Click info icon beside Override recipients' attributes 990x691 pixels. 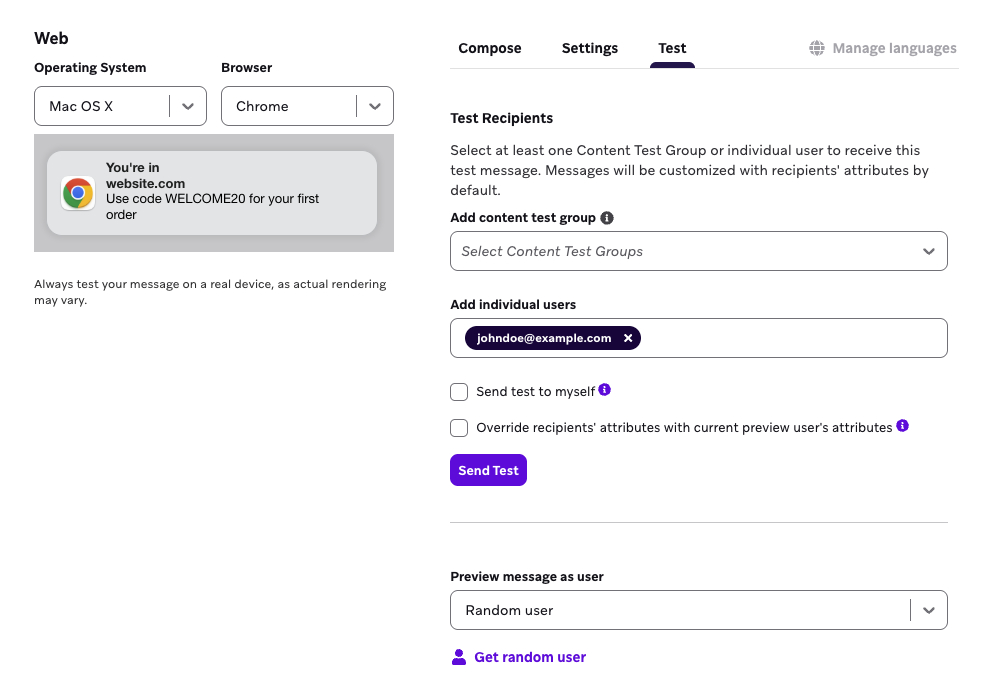(x=902, y=426)
